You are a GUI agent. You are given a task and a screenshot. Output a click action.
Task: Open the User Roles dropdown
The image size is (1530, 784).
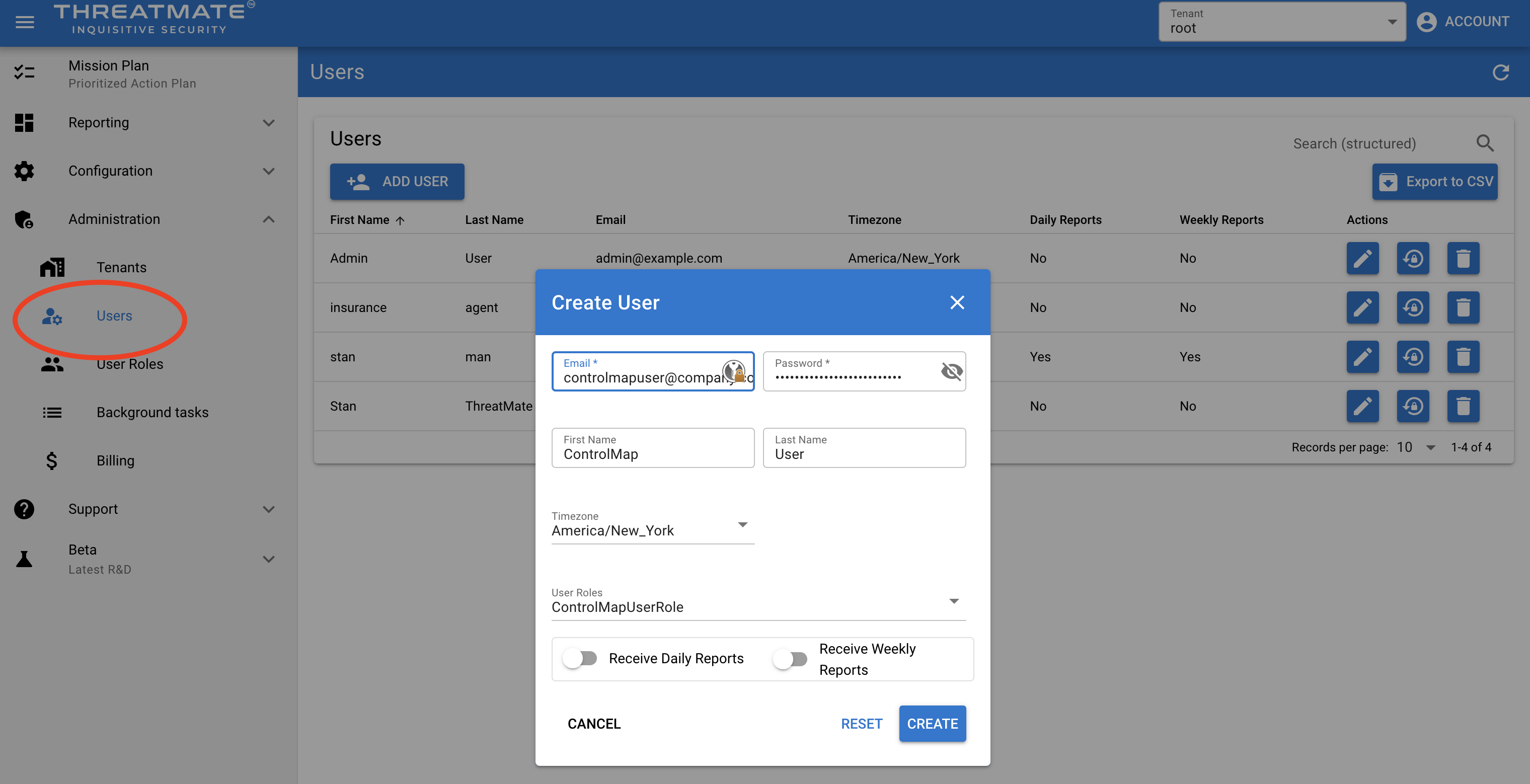click(x=758, y=601)
